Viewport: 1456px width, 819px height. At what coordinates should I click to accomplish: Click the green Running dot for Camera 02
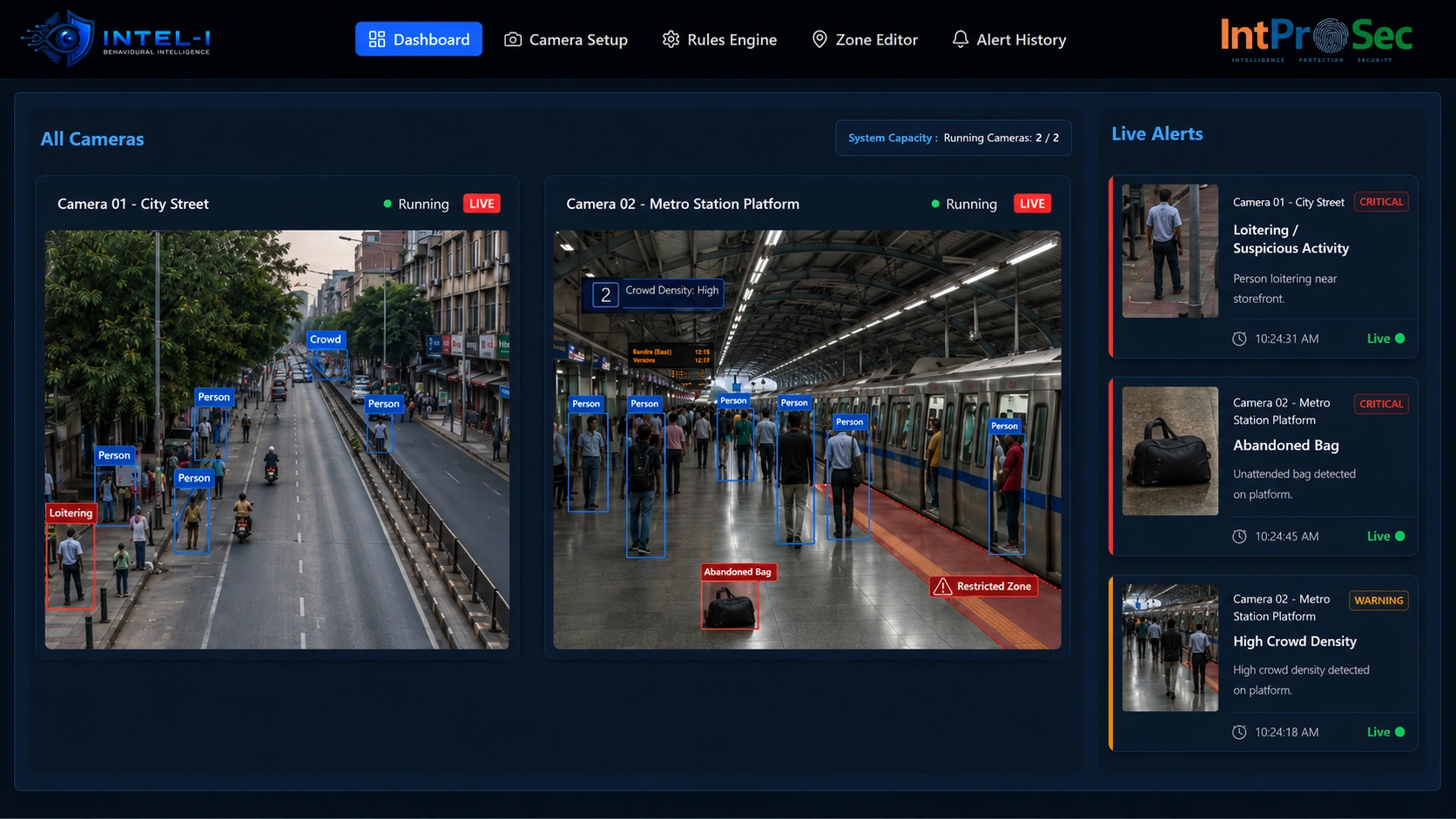click(935, 204)
